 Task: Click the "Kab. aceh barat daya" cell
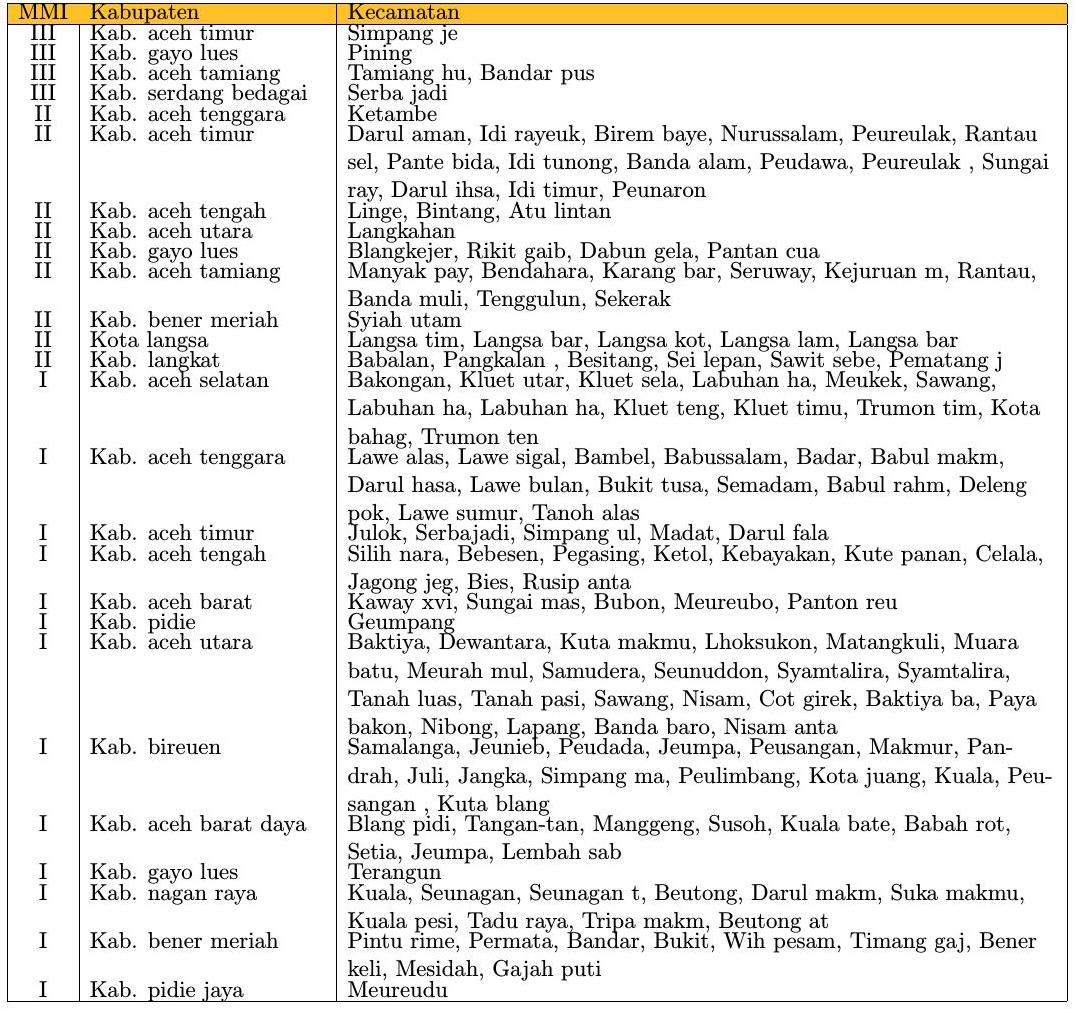pyautogui.click(x=198, y=825)
